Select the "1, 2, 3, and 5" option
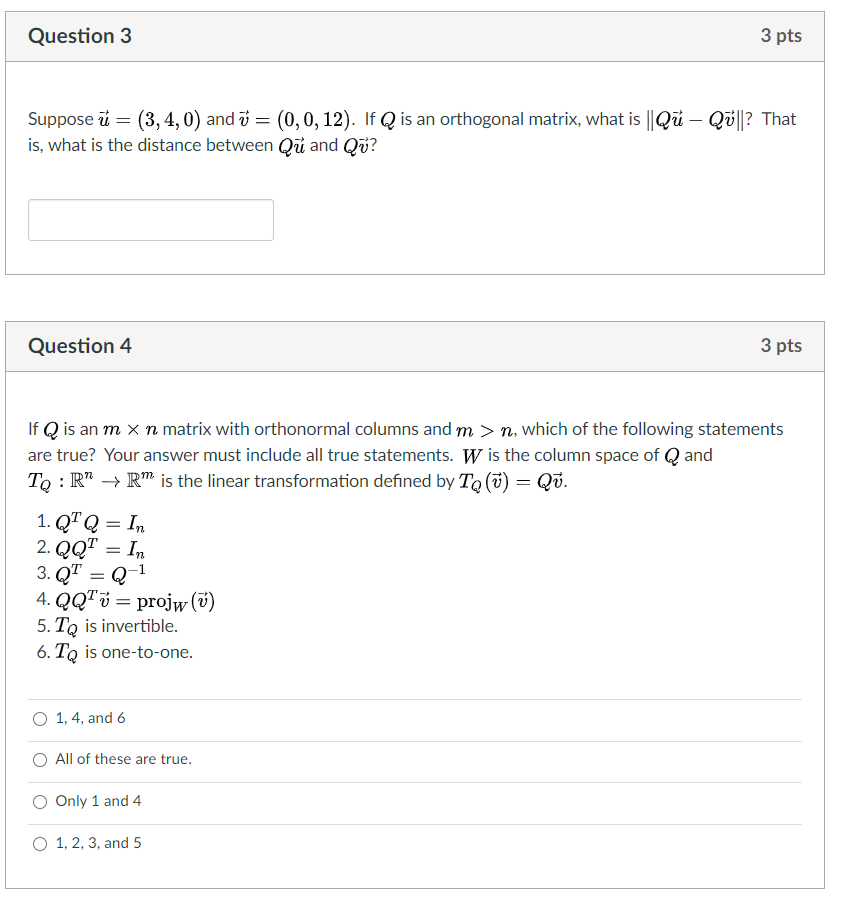The height and width of the screenshot is (904, 850). coord(39,843)
